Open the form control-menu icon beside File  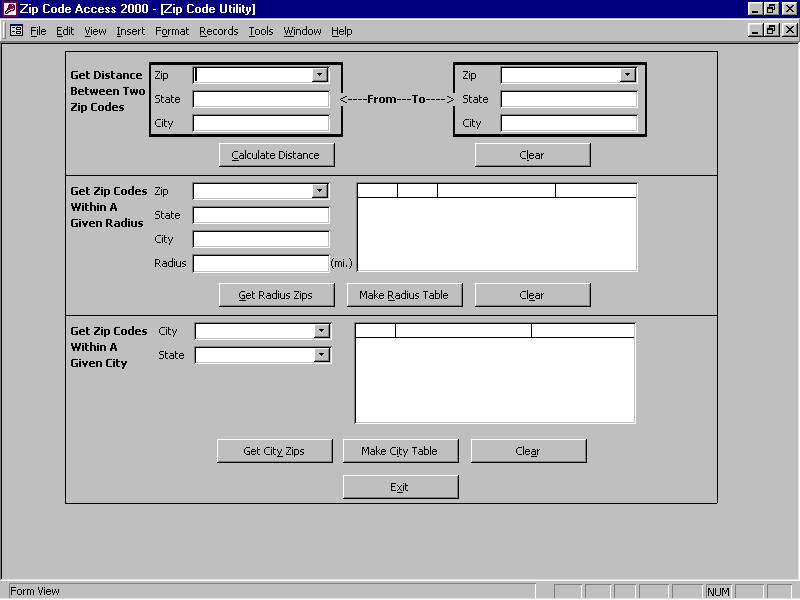coord(16,31)
